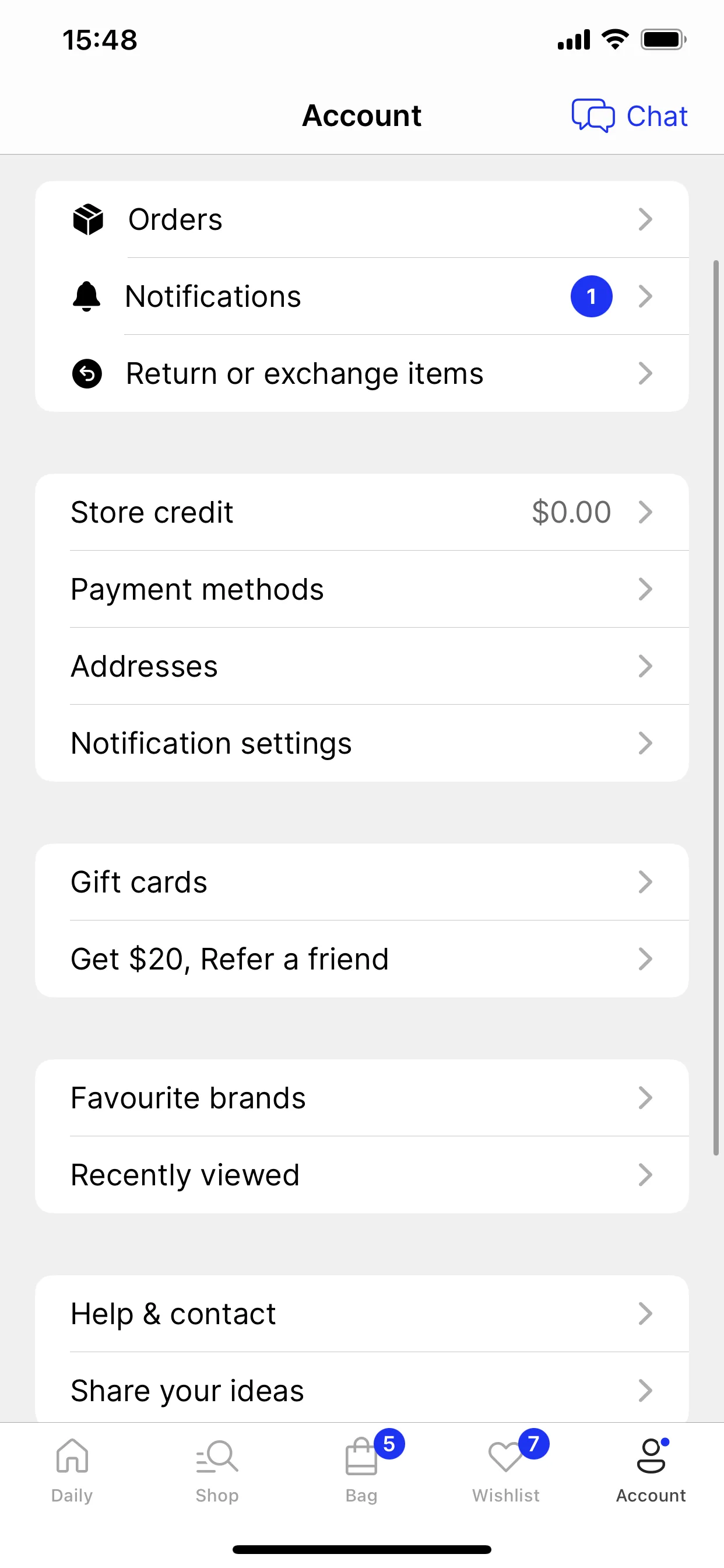Expand Payment methods via its chevron
The height and width of the screenshot is (1568, 724).
pyautogui.click(x=645, y=589)
